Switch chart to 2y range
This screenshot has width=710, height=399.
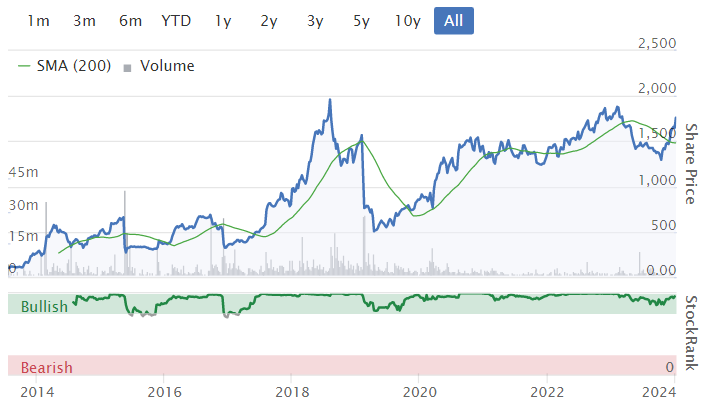tap(269, 21)
